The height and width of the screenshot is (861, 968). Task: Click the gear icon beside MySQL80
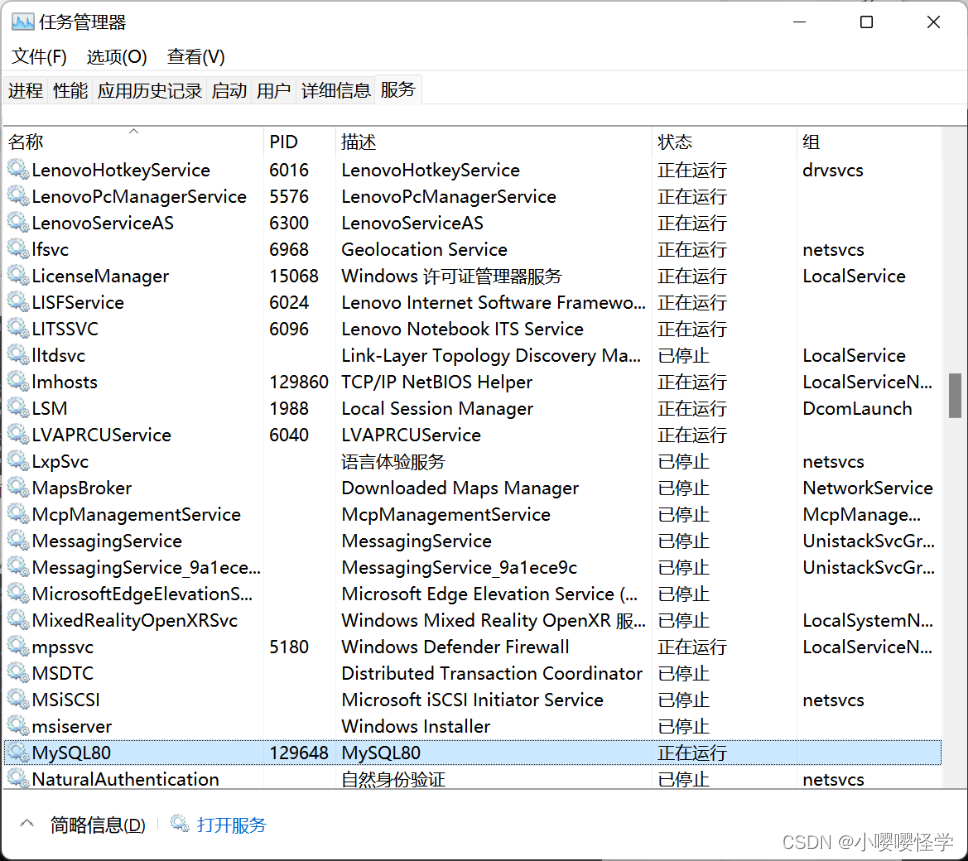18,752
